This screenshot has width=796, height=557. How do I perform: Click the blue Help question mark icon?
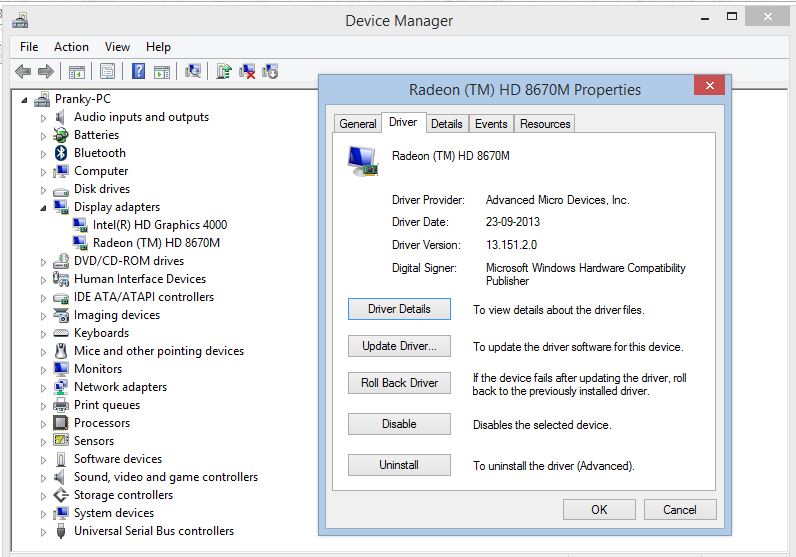[139, 71]
